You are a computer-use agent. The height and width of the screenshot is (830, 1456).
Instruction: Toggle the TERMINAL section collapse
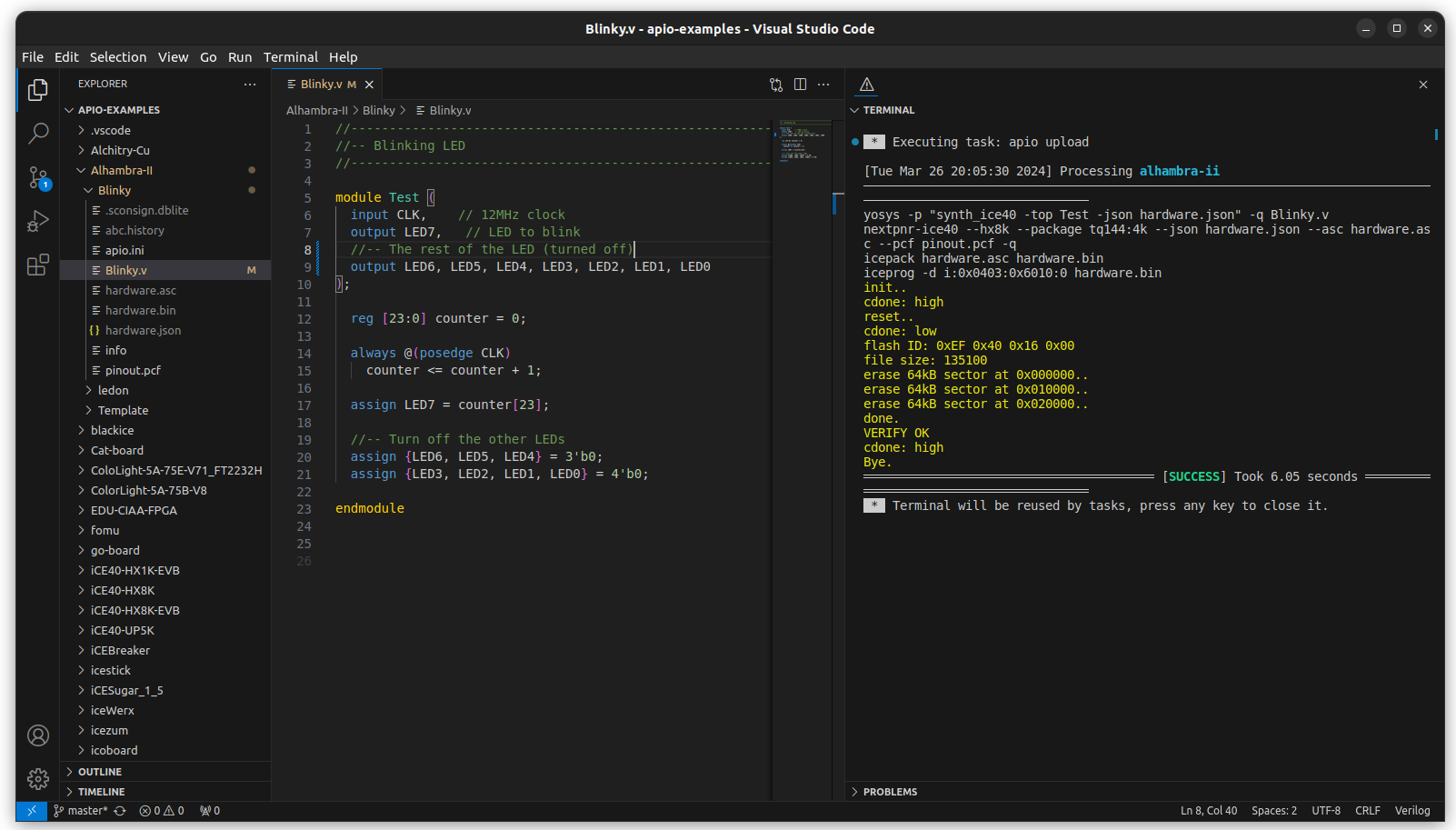pyautogui.click(x=888, y=110)
